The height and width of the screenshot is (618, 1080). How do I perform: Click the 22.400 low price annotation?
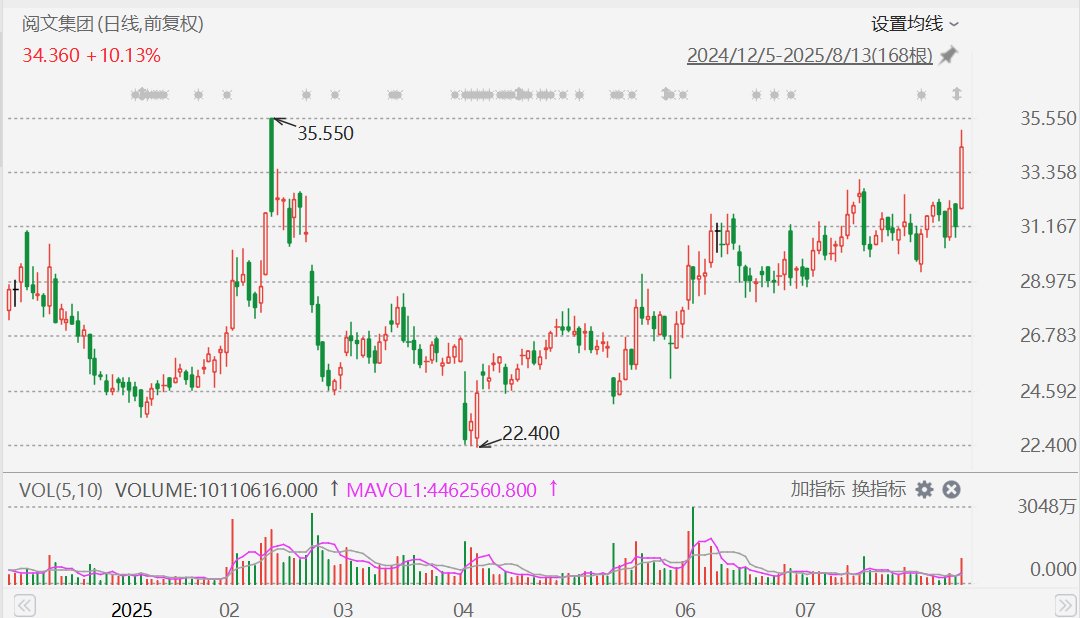[531, 433]
